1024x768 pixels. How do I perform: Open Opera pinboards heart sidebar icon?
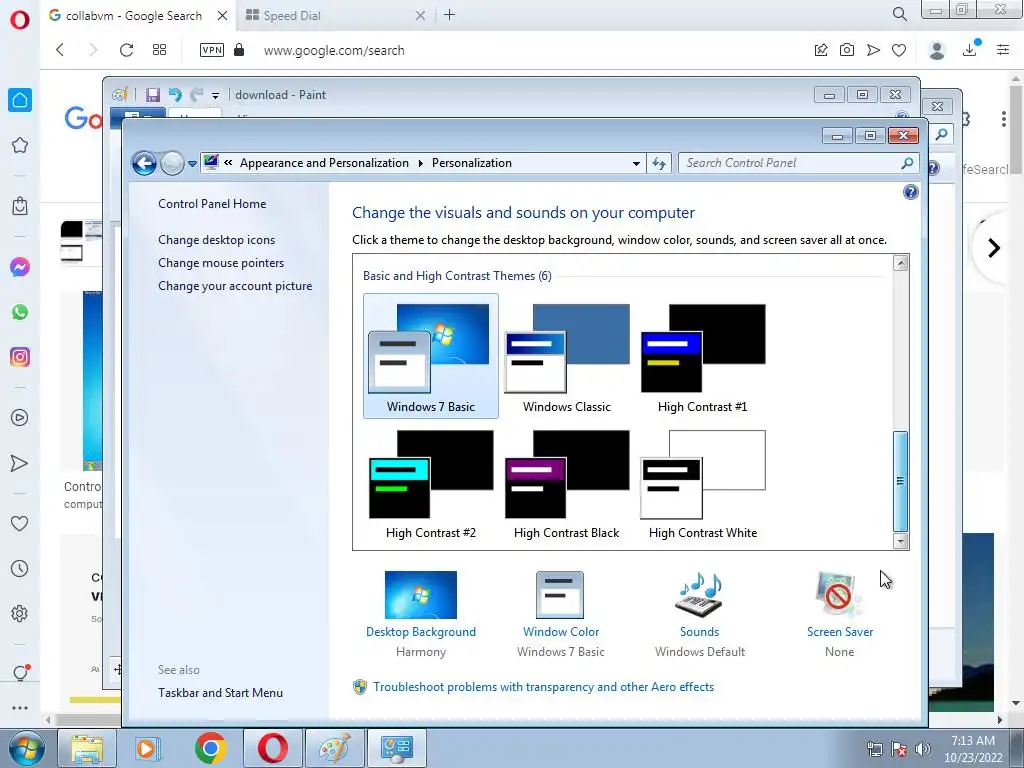click(x=20, y=523)
